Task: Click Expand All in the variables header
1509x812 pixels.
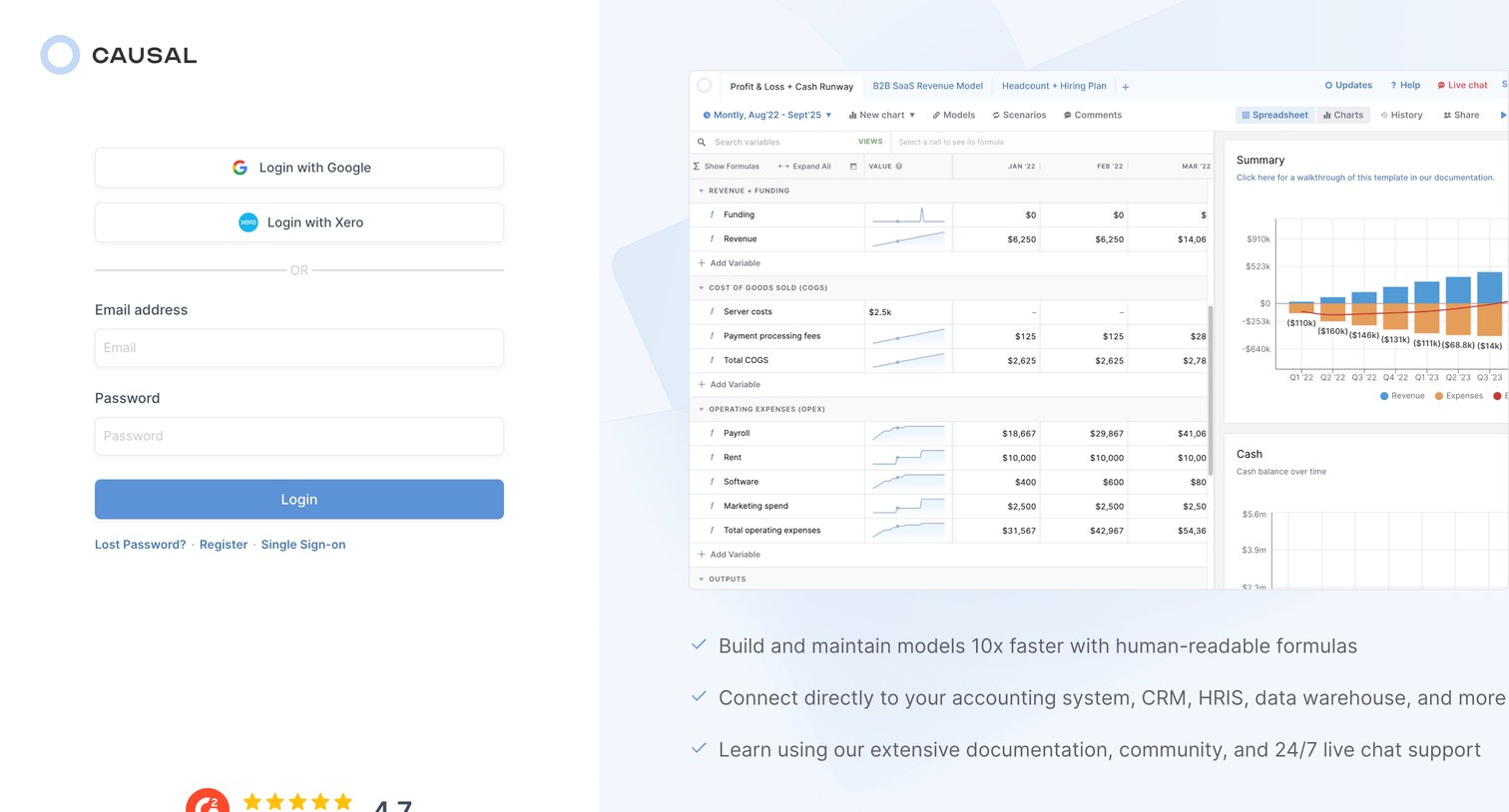Action: (804, 167)
